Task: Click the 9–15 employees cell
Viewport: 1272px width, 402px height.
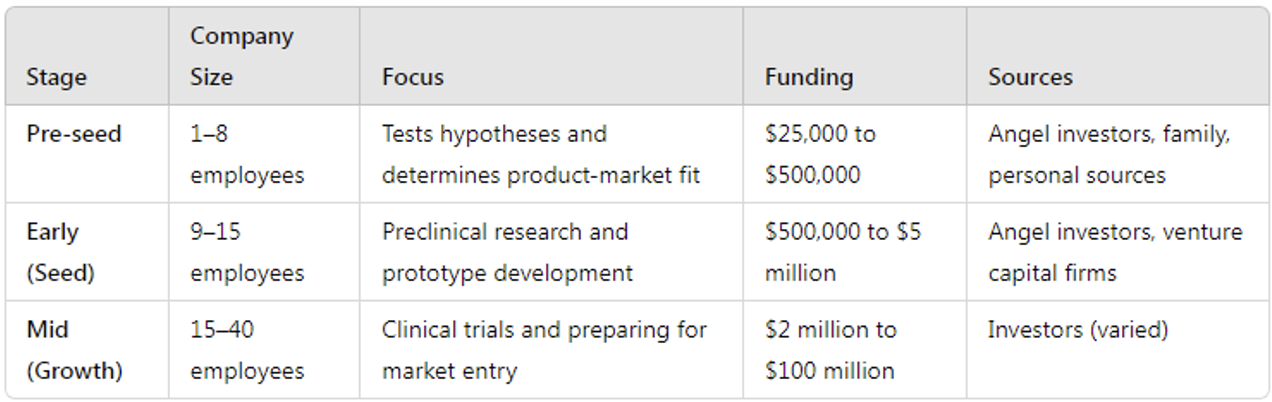Action: (247, 252)
